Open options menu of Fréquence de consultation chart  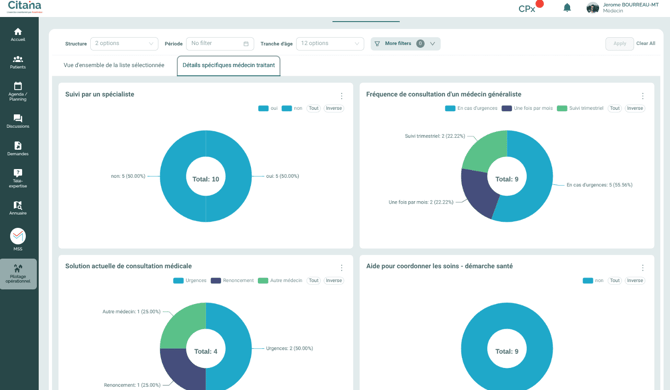point(642,96)
